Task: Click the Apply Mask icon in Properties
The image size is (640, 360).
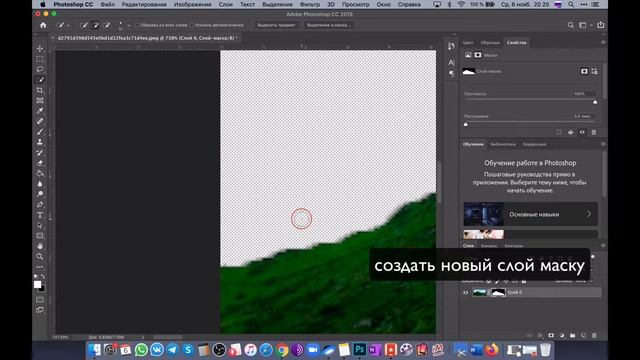Action: coord(571,132)
